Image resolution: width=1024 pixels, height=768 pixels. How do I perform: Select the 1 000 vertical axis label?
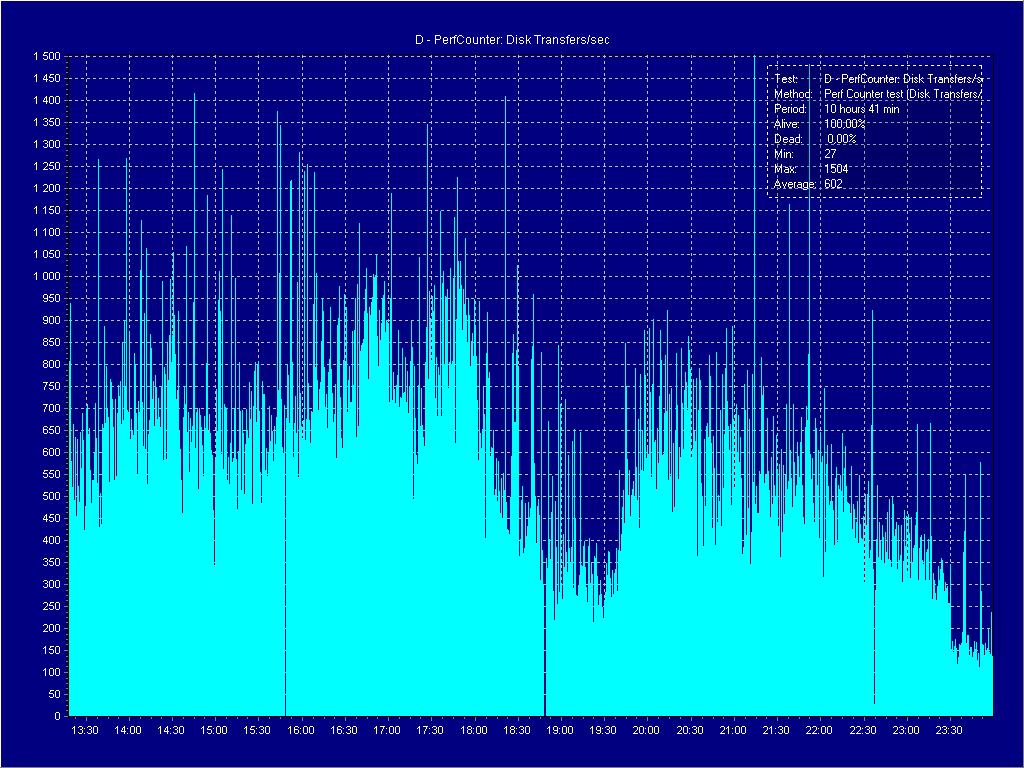tap(46, 277)
